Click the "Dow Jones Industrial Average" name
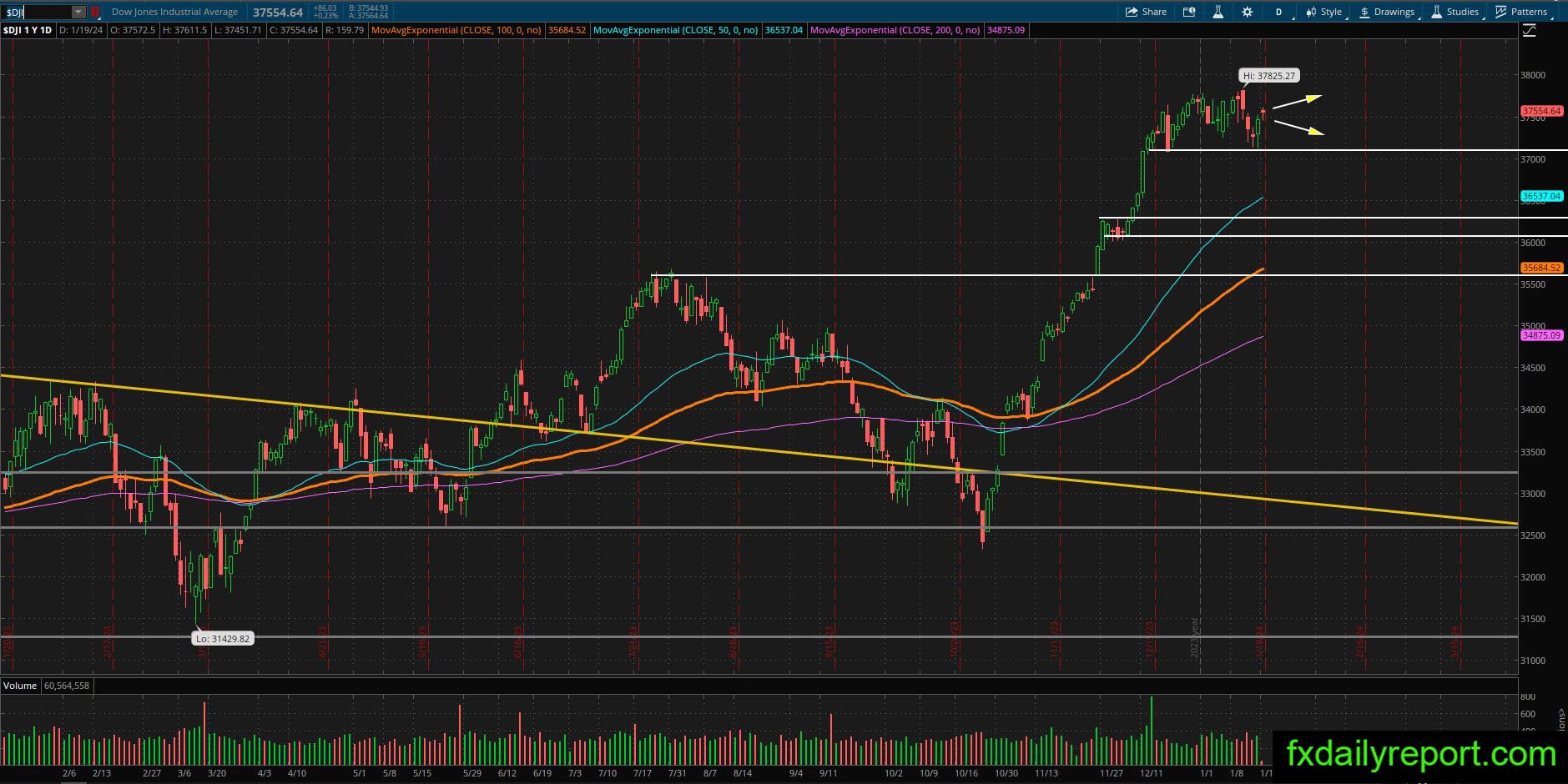Image resolution: width=1568 pixels, height=784 pixels. [x=174, y=12]
